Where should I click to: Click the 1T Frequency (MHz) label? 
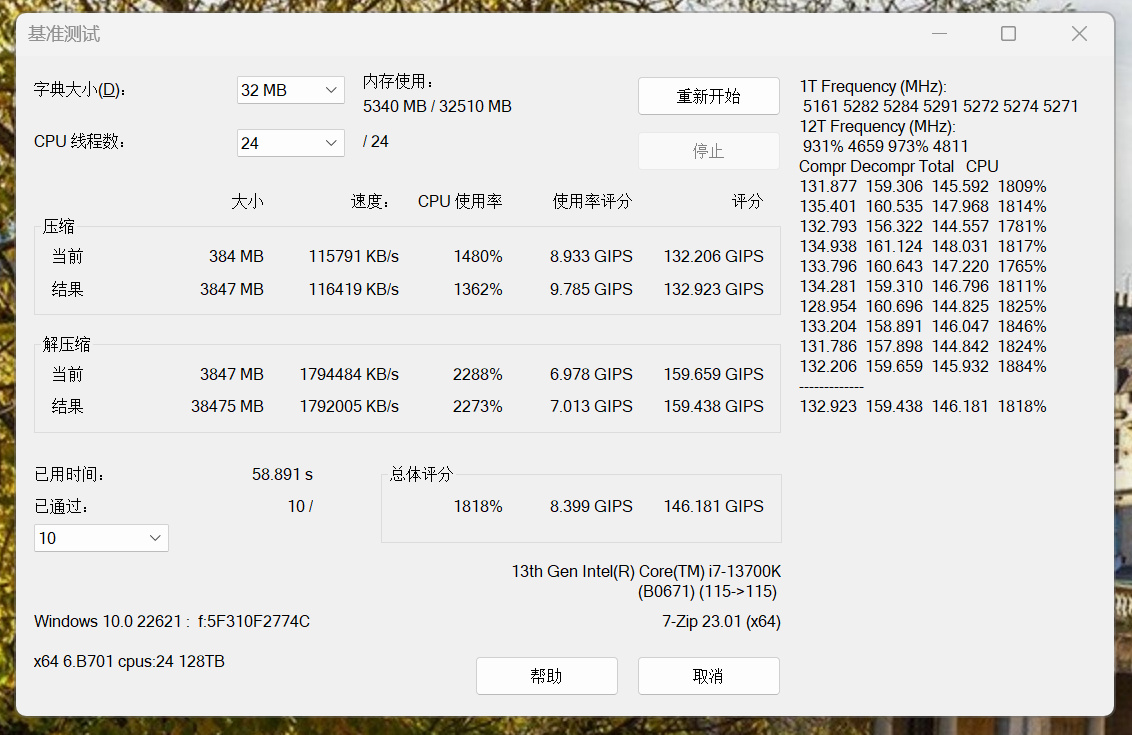[873, 87]
